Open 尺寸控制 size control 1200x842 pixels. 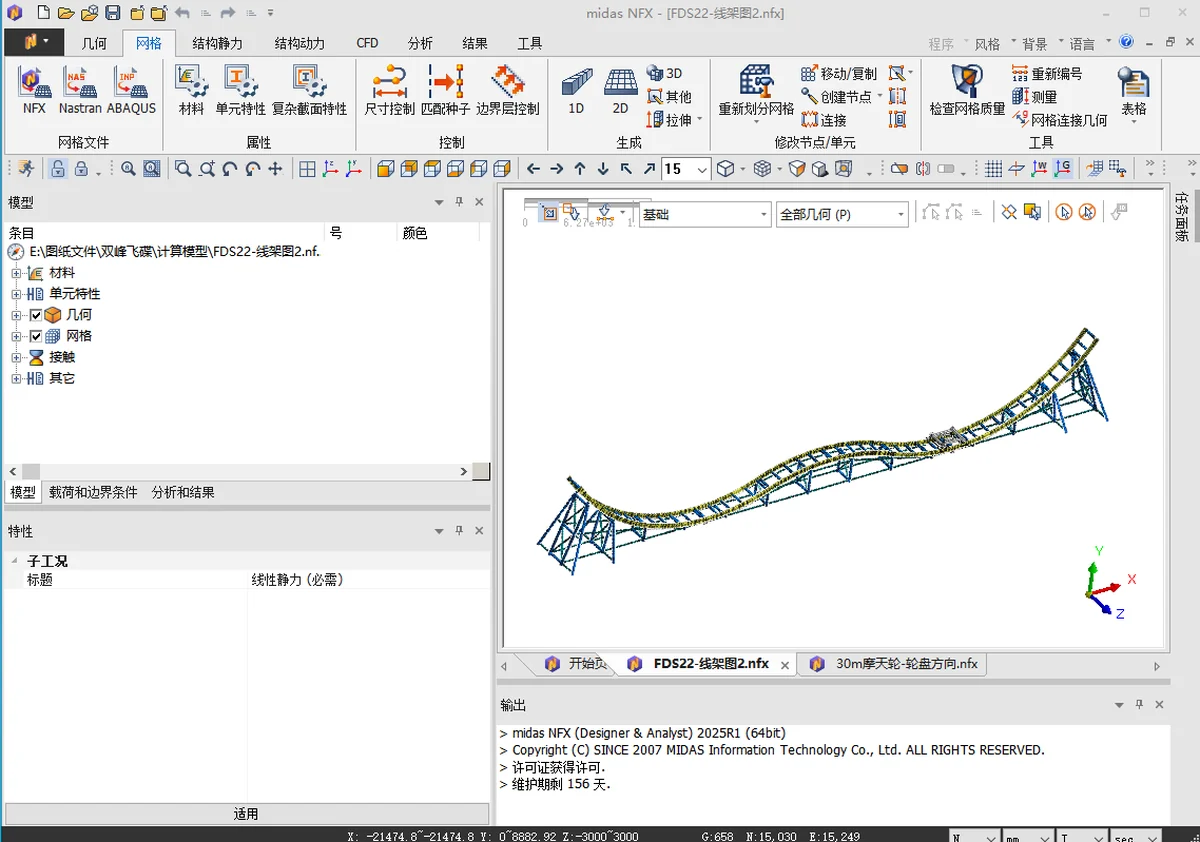click(389, 90)
